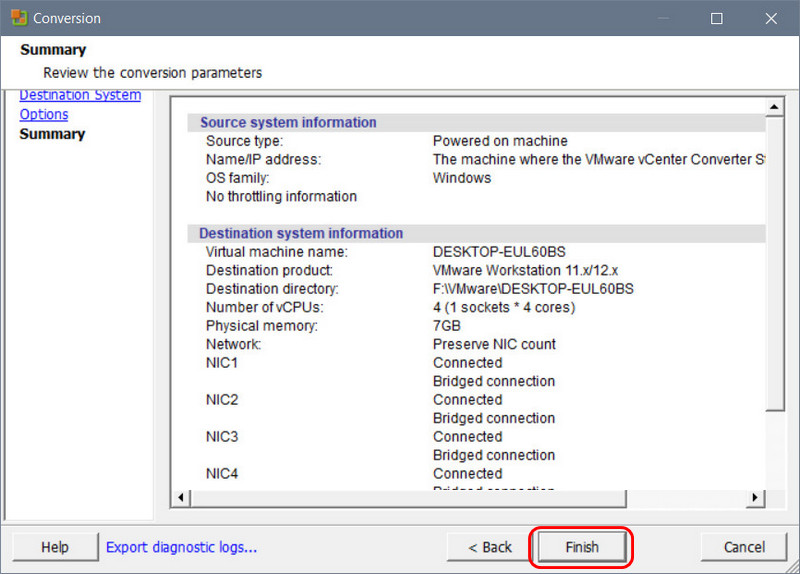Open Export diagnostic logs link
Screen dimensions: 800x574
pyautogui.click(x=181, y=547)
